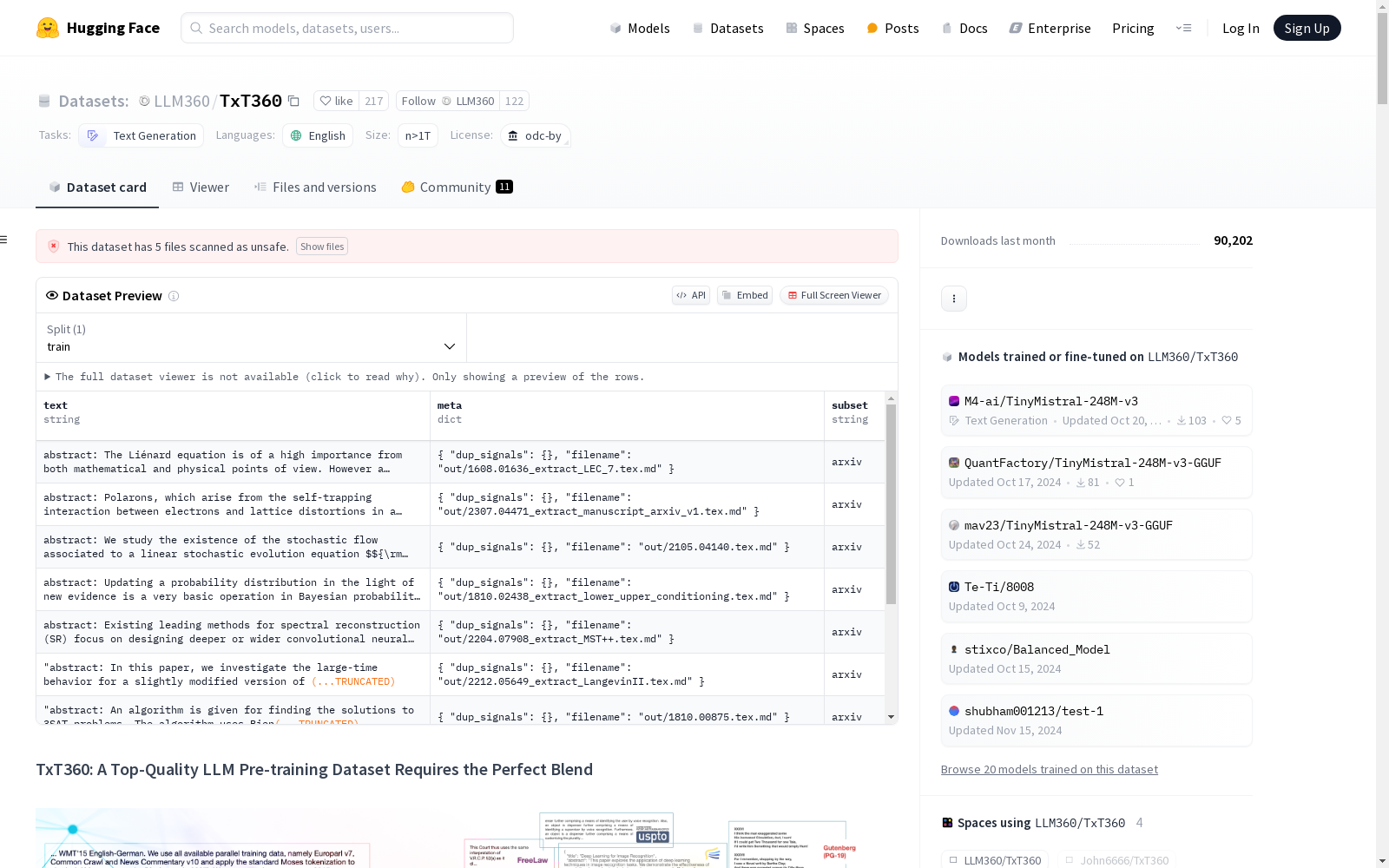Open stixco/Balanced_Model
This screenshot has height=868, width=1389.
[1096, 659]
